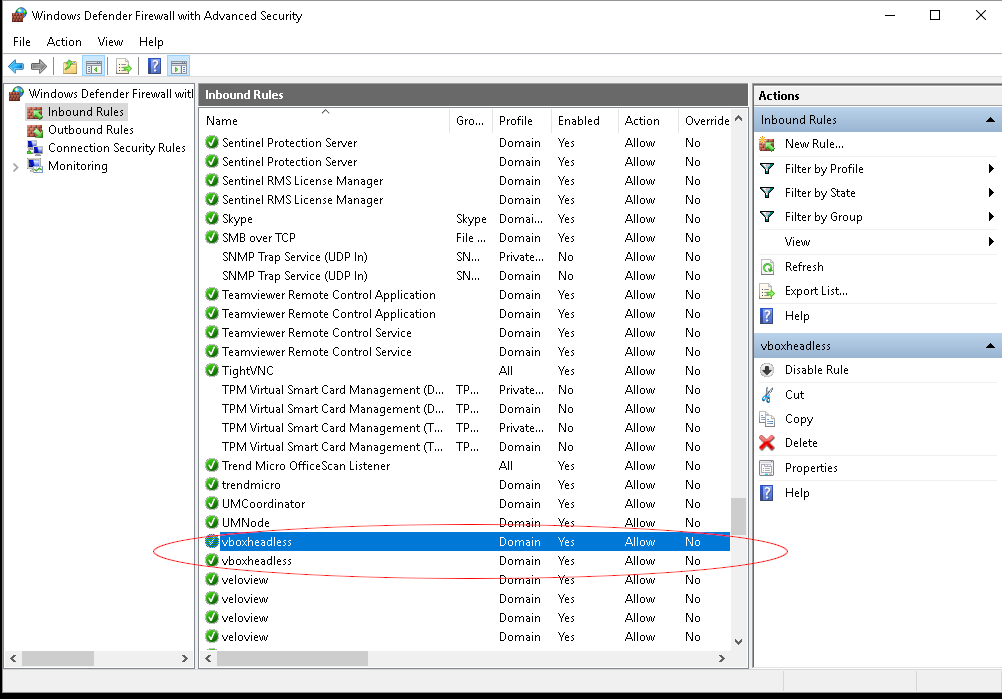
Task: Click the scroll-up arrow of rules list
Action: 739,119
